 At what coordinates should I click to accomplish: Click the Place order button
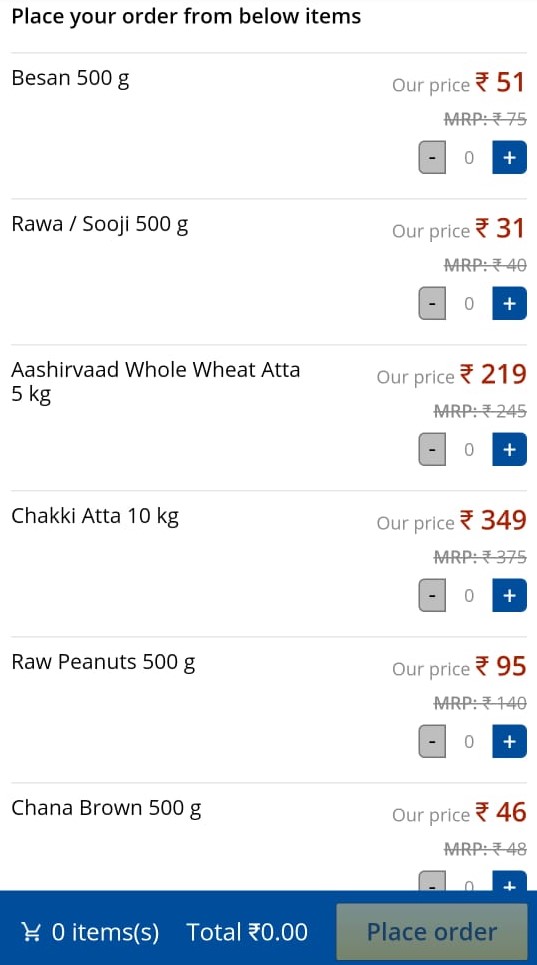click(432, 931)
